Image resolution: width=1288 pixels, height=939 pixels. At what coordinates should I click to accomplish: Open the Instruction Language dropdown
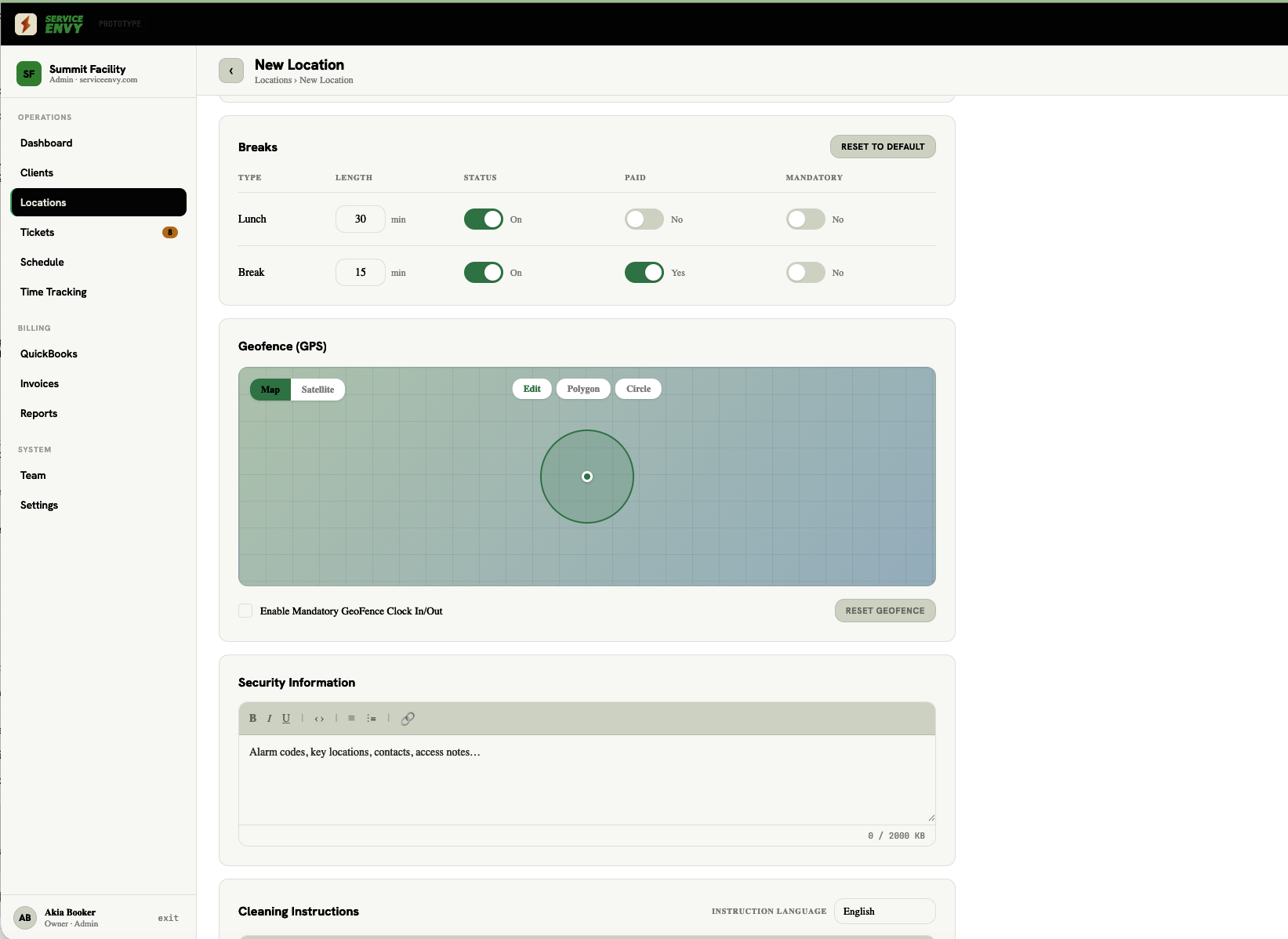click(884, 912)
